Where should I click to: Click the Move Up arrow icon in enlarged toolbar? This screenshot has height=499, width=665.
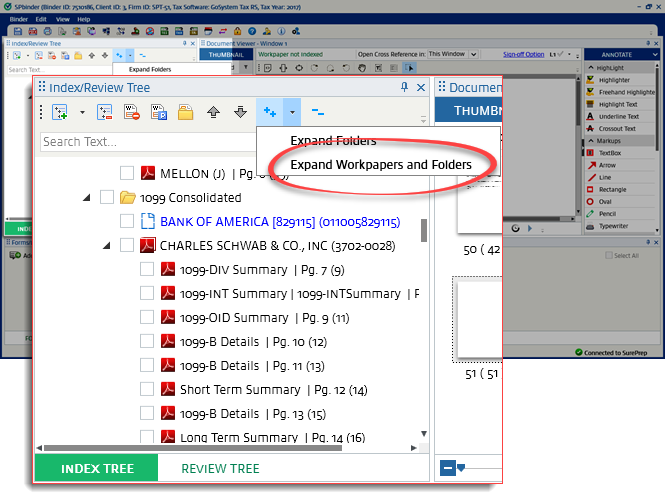[213, 112]
